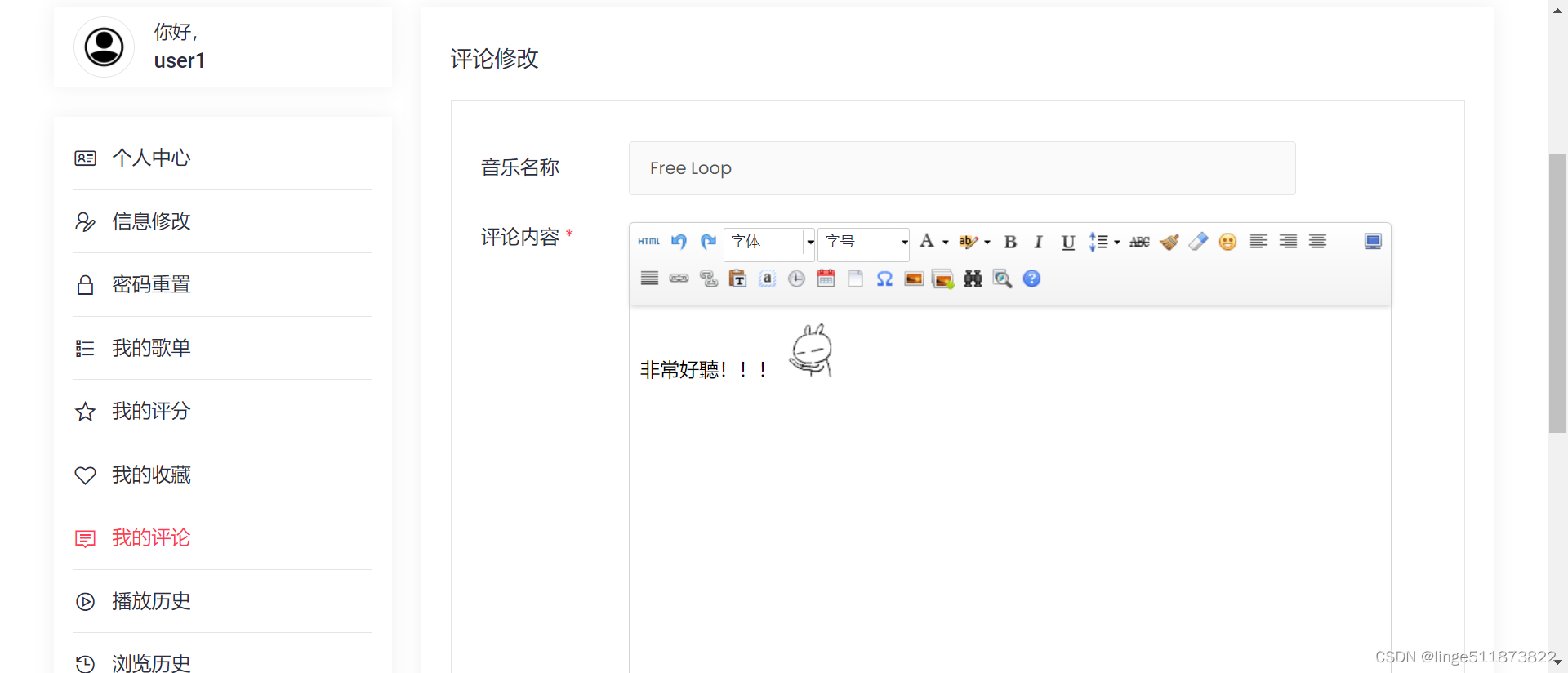
Task: Toggle italic formatting
Action: click(x=1039, y=242)
